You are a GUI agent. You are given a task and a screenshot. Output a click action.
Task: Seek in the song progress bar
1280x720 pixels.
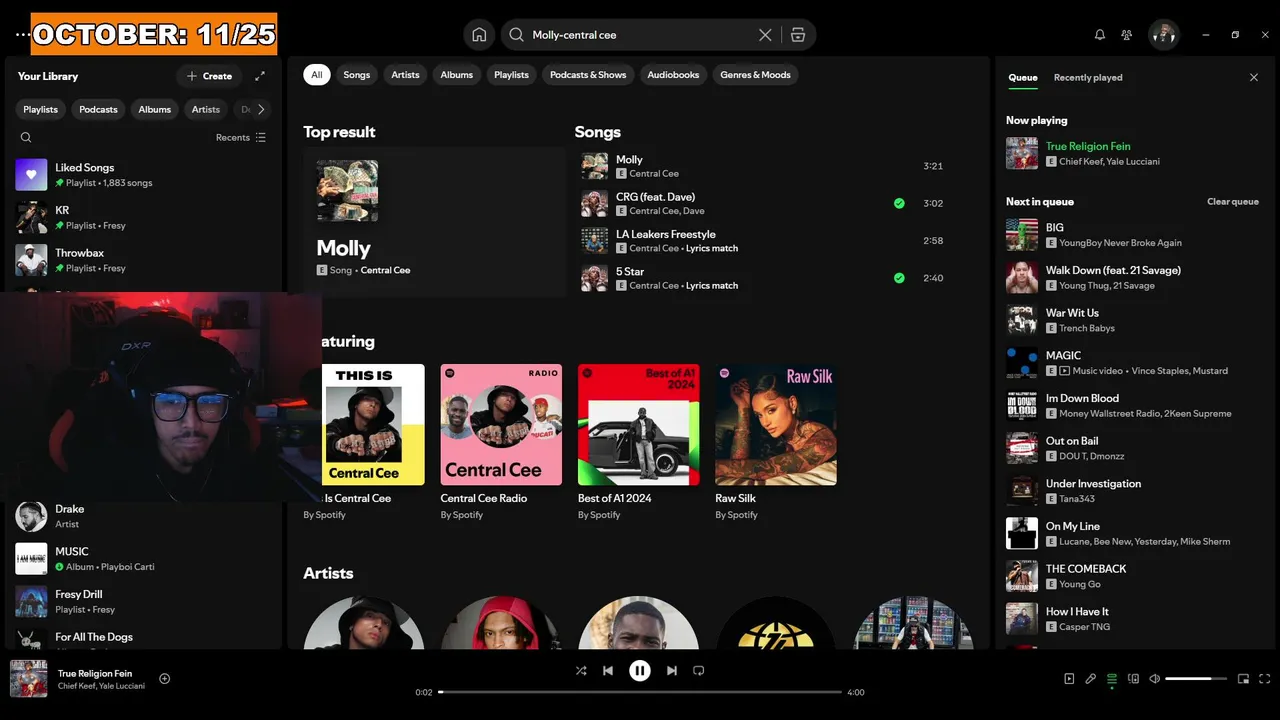[640, 692]
